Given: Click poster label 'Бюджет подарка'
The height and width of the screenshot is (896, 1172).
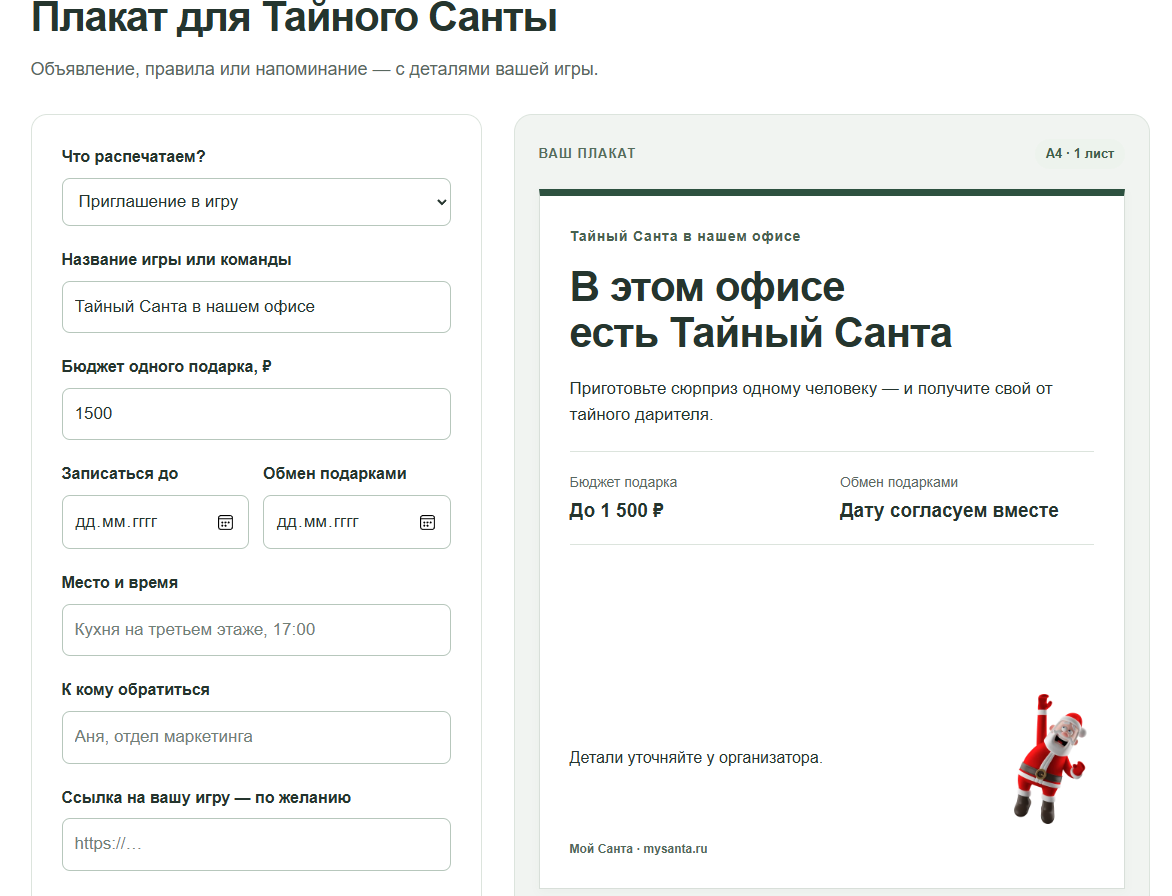Looking at the screenshot, I should [623, 483].
